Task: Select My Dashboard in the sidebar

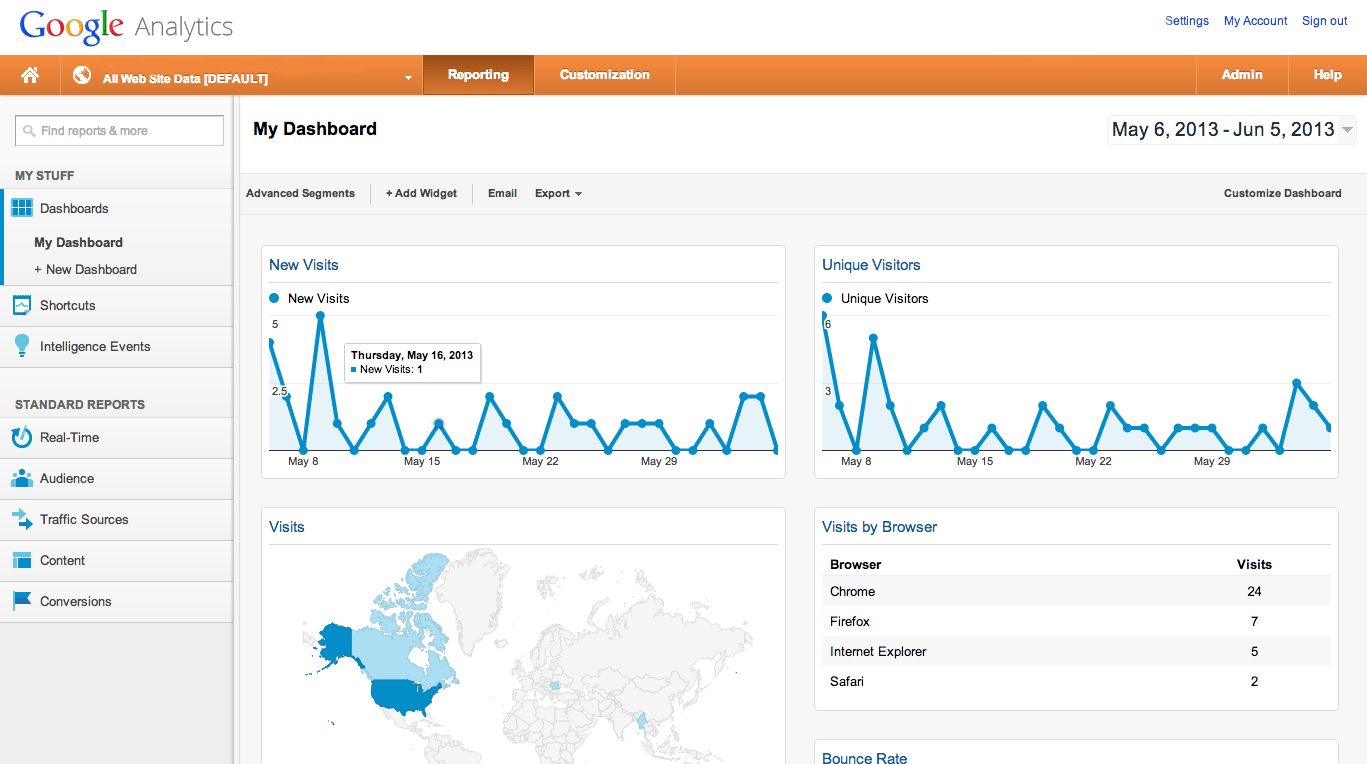Action: (x=78, y=242)
